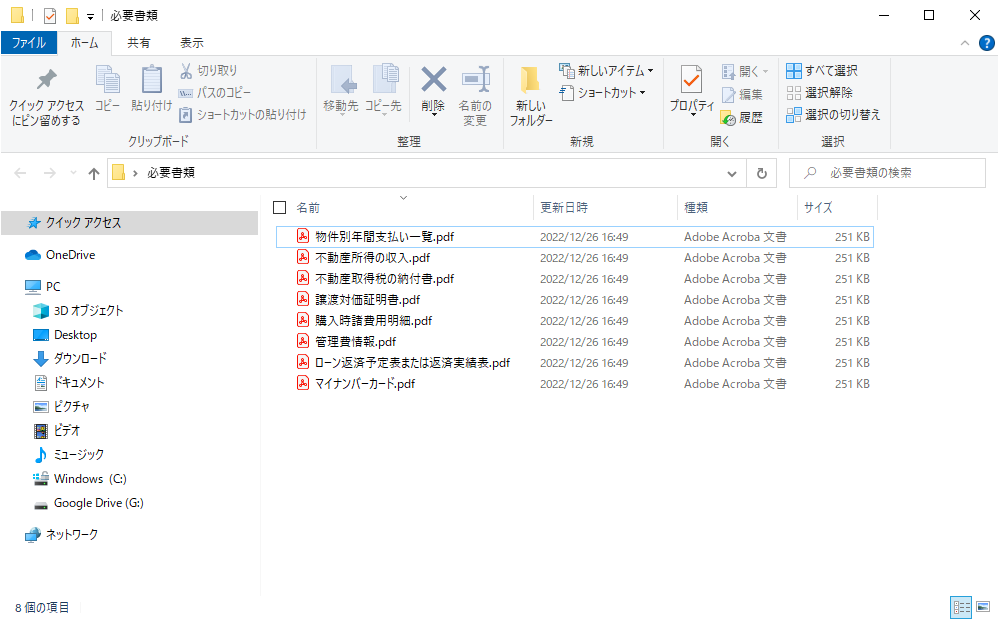Open Explorer Help icon
The image size is (999, 620).
pos(986,43)
